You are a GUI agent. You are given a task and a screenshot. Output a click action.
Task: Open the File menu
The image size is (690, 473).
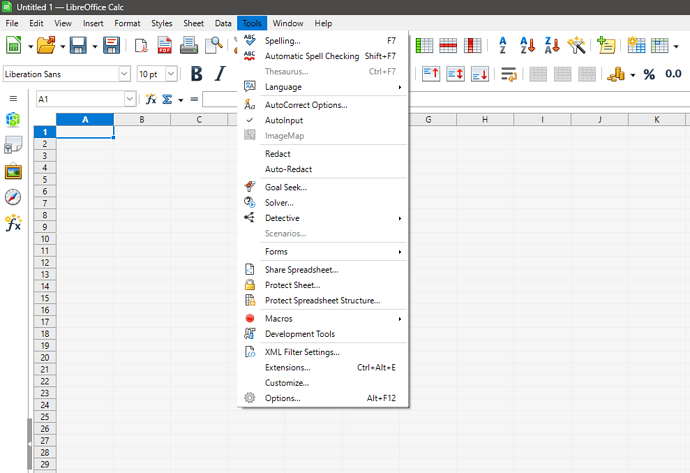pos(12,23)
